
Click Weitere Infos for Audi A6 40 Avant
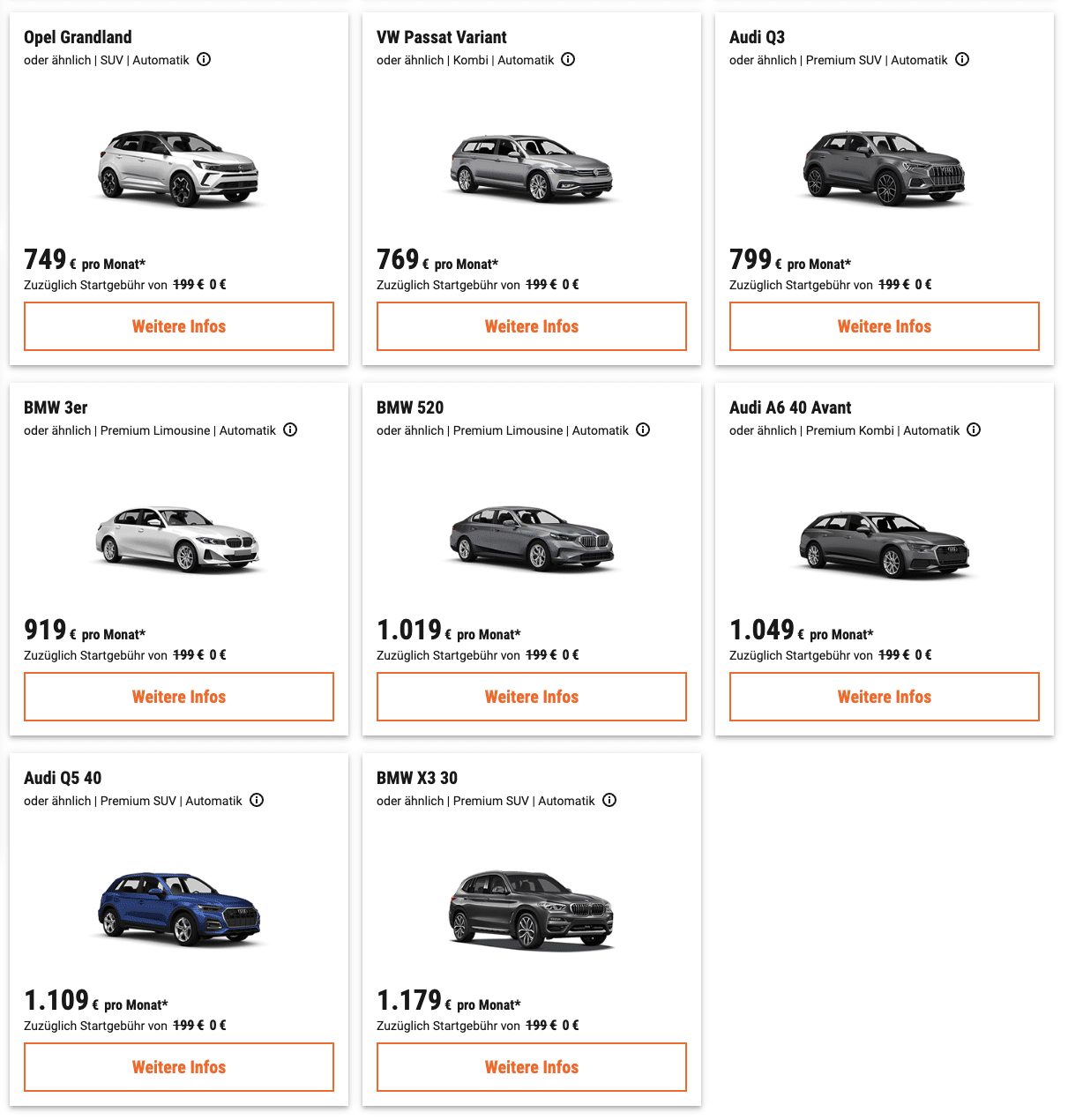pos(885,697)
